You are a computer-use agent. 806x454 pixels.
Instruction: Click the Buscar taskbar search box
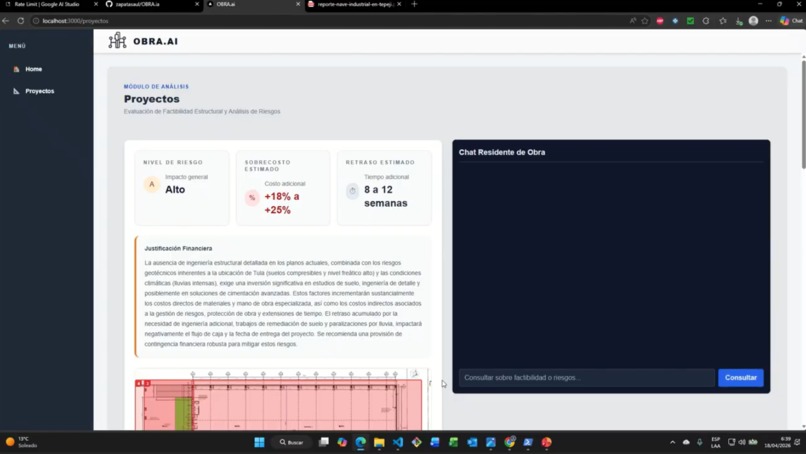coord(291,442)
